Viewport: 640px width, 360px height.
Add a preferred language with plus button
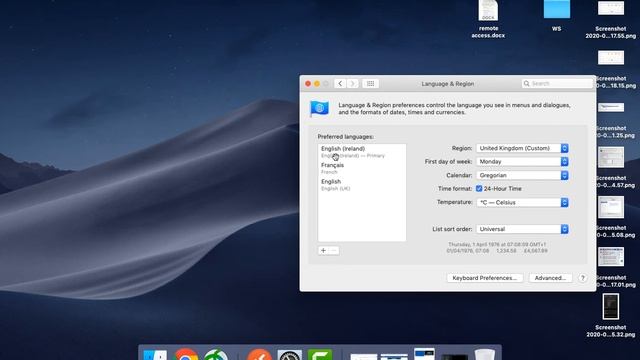click(x=323, y=251)
